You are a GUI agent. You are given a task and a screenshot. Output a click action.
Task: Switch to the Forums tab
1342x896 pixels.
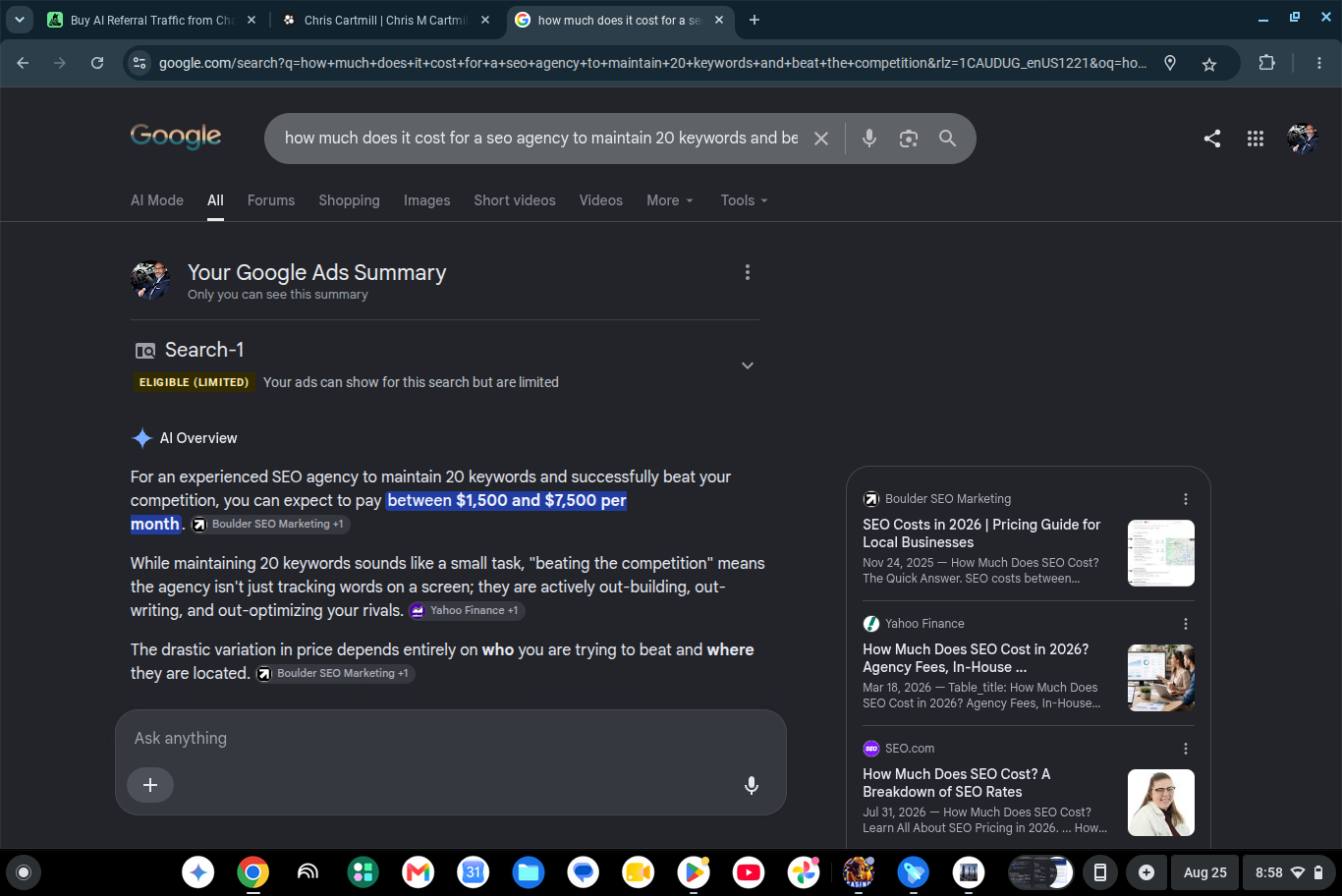point(271,200)
